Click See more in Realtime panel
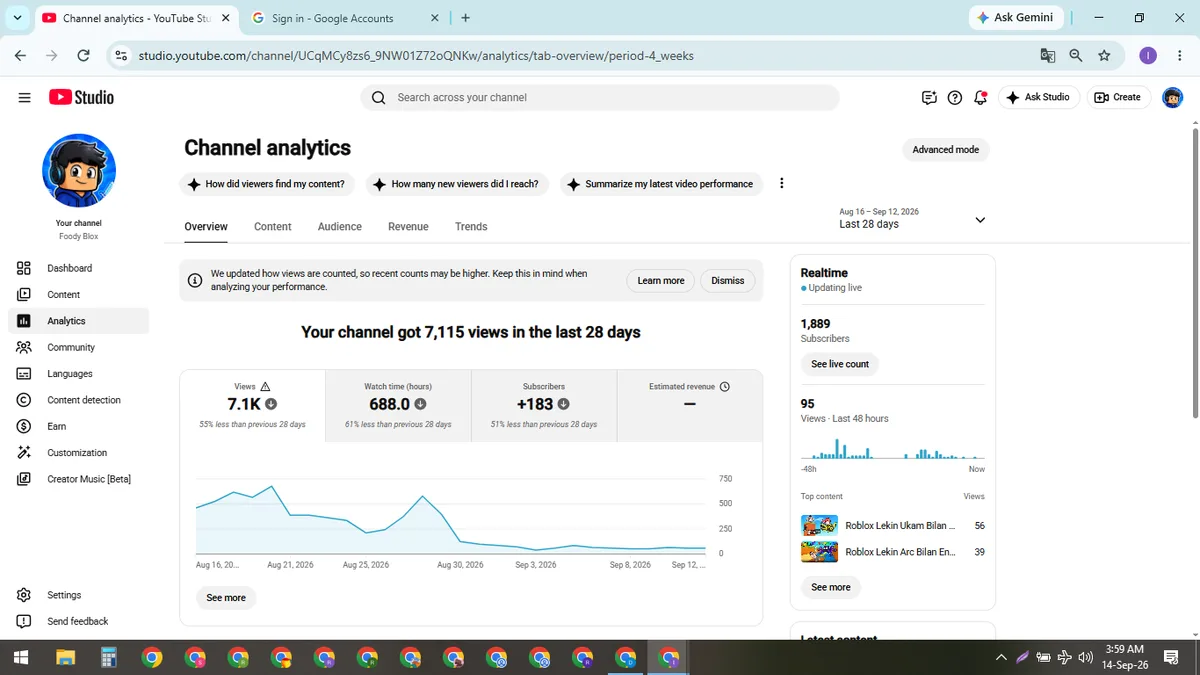 point(831,587)
